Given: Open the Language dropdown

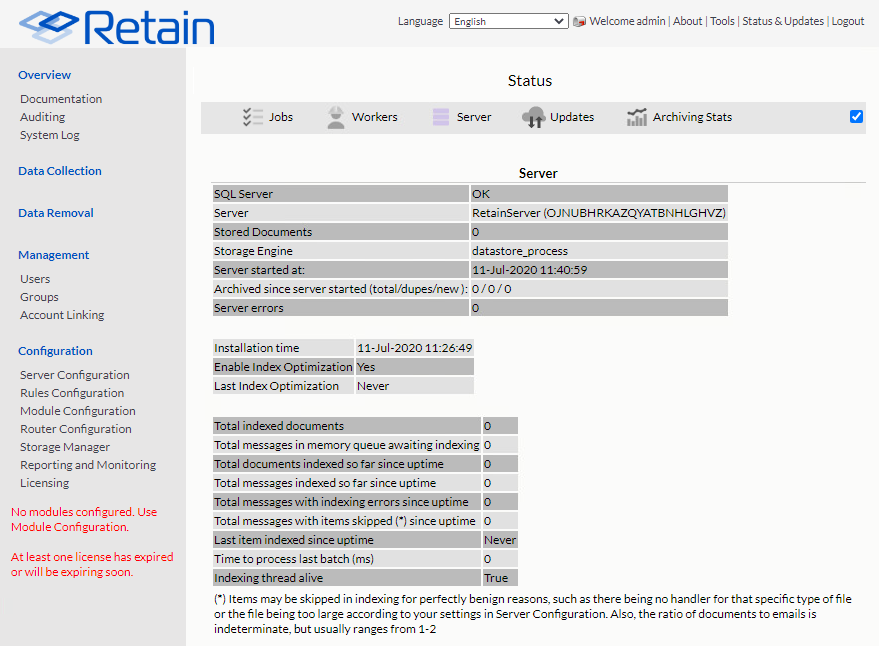Looking at the screenshot, I should 508,21.
